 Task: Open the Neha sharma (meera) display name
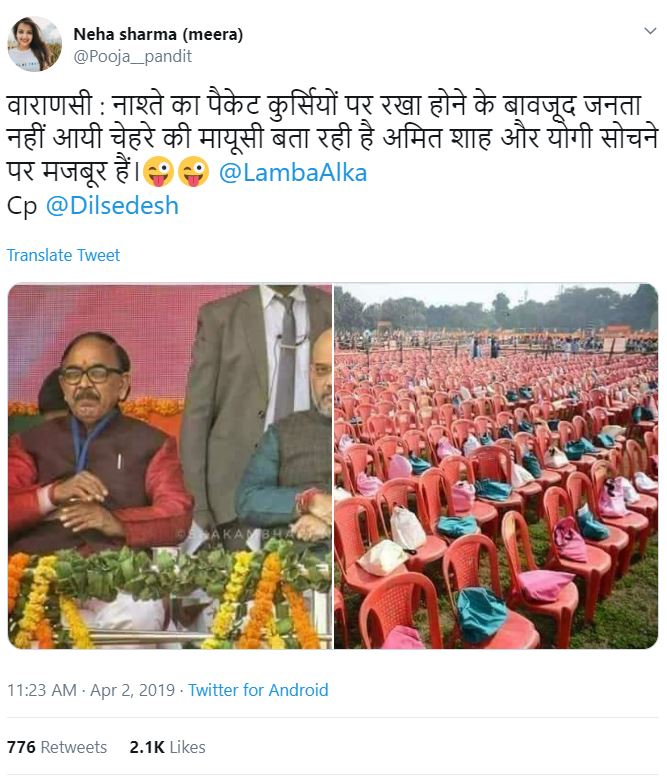[x=158, y=34]
